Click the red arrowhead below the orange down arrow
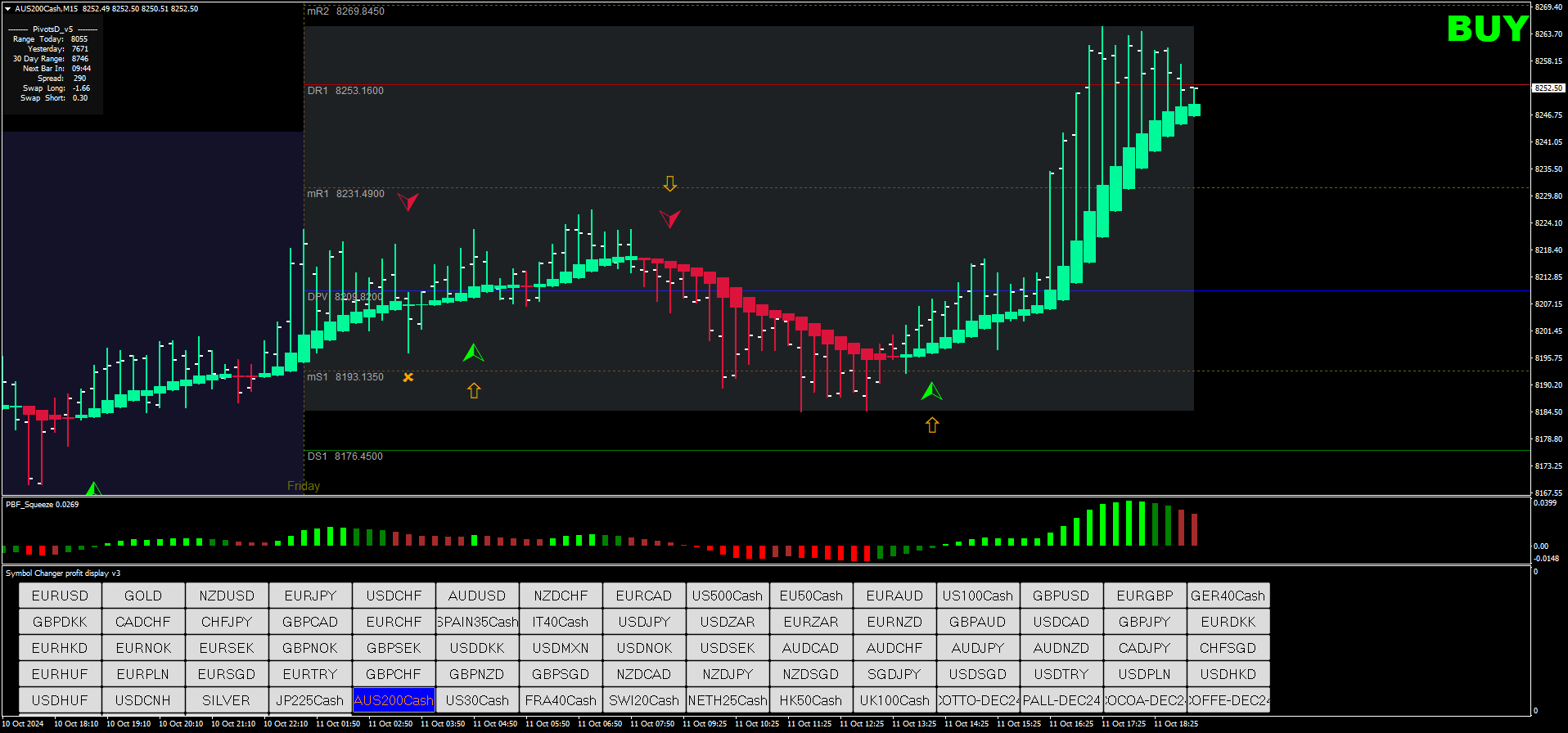The image size is (1568, 733). coord(669,218)
